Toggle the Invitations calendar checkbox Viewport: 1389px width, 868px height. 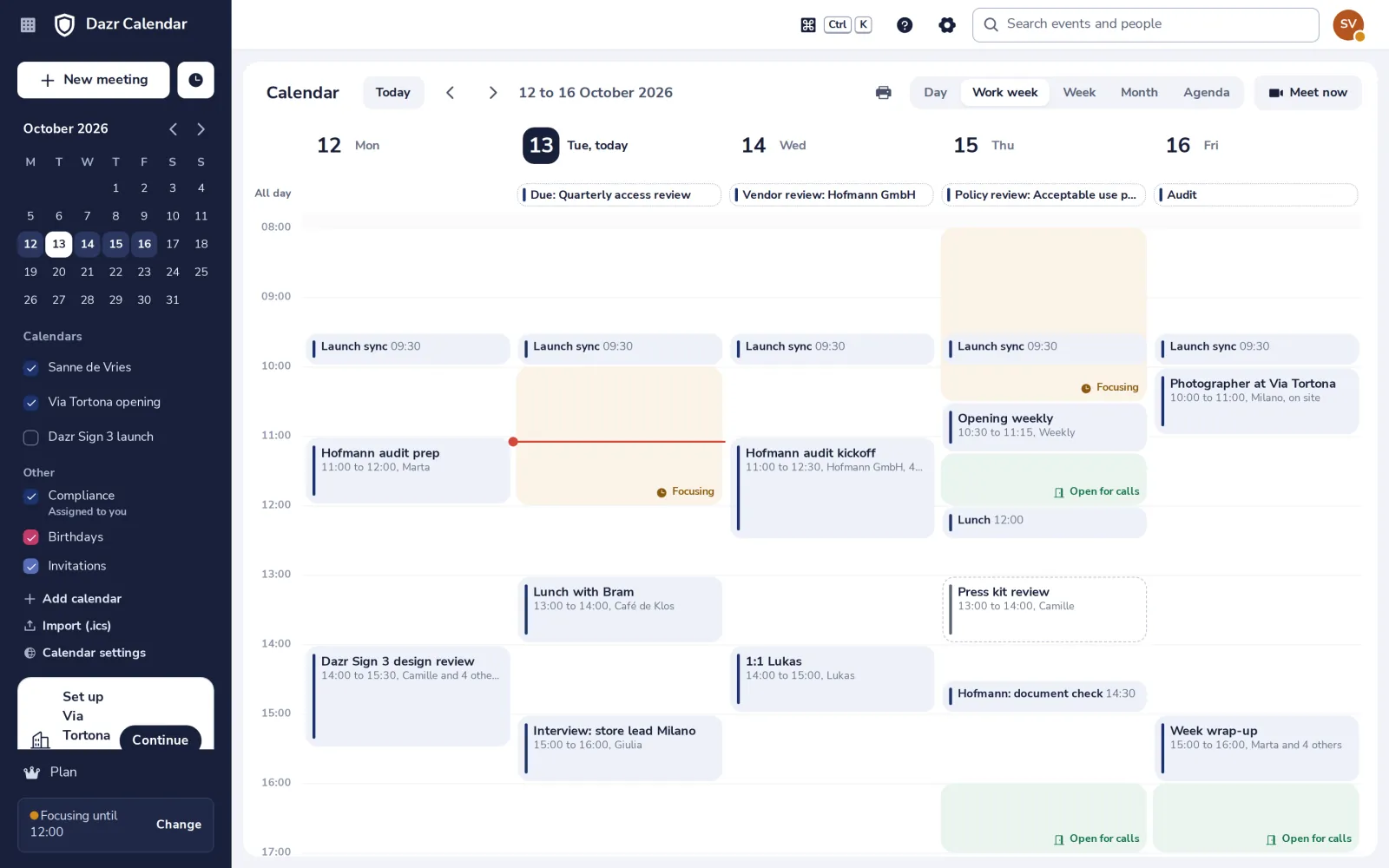[31, 566]
